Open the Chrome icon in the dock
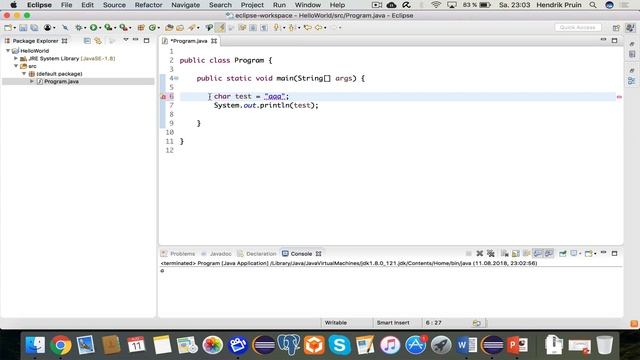Image resolution: width=640 pixels, height=360 pixels. 60,345
